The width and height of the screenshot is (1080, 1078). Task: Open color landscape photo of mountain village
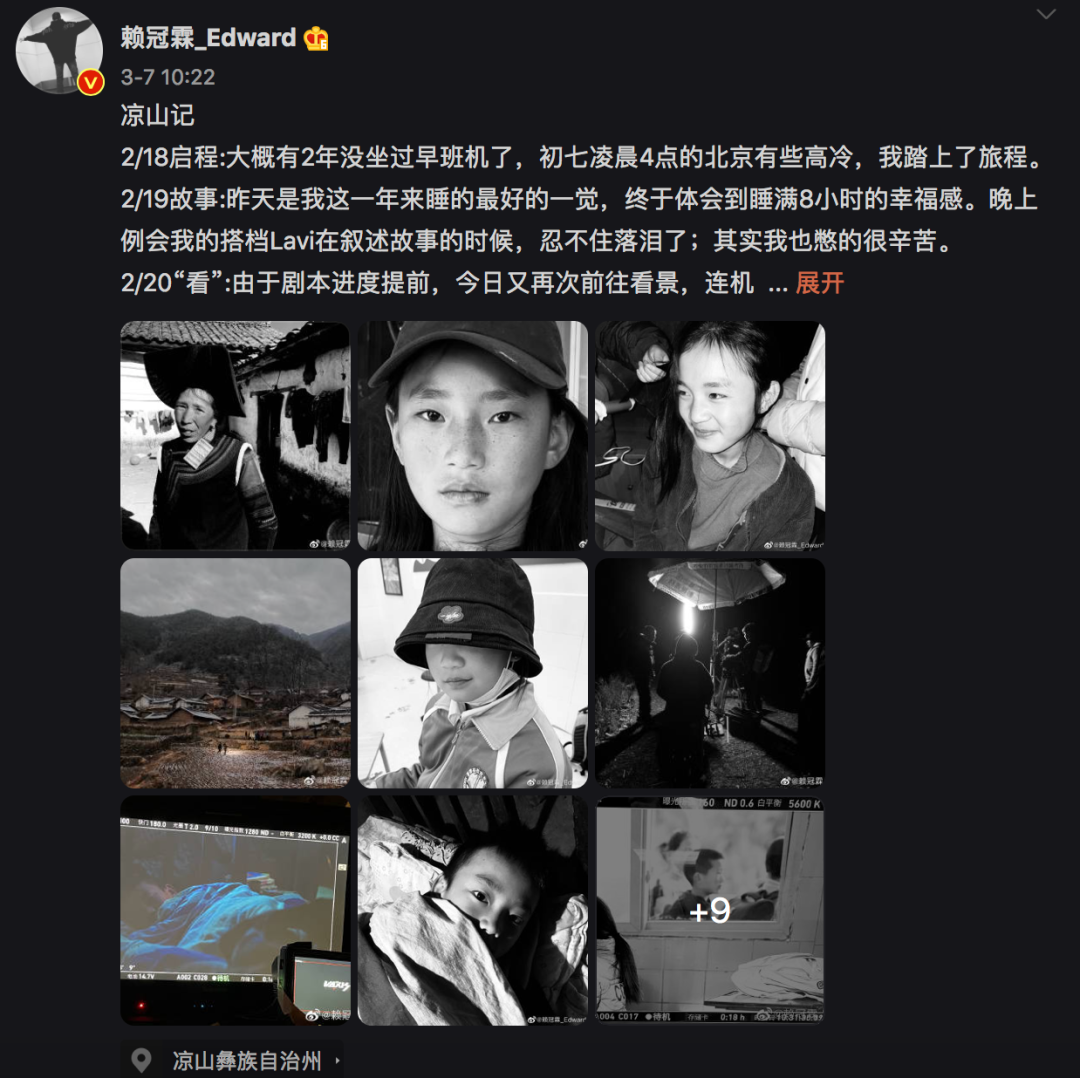(x=236, y=673)
